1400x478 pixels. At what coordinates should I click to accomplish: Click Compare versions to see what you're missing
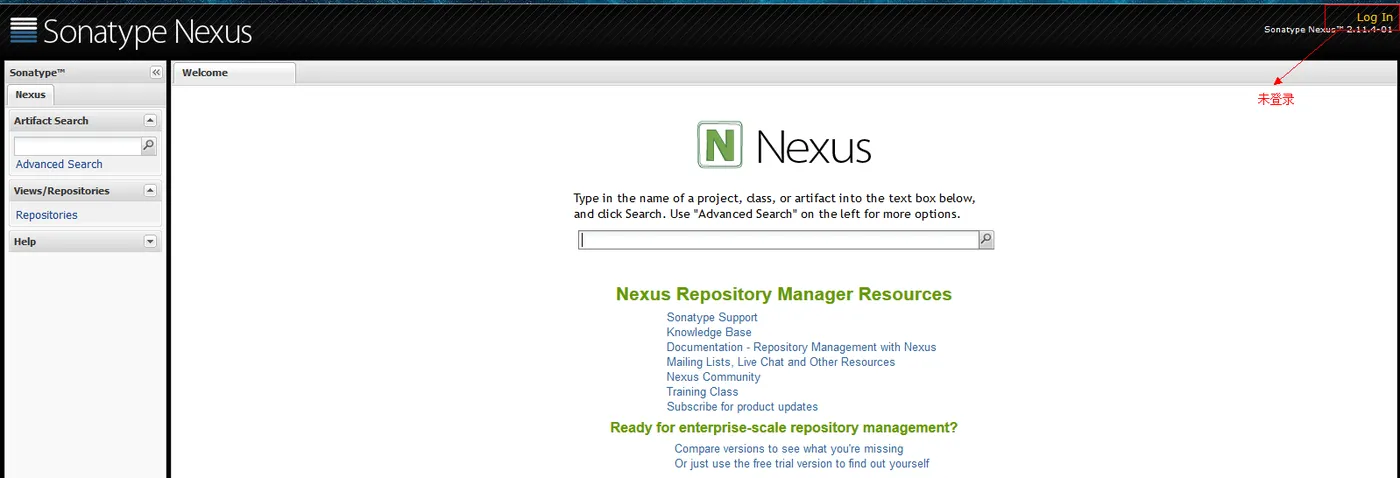tap(789, 449)
